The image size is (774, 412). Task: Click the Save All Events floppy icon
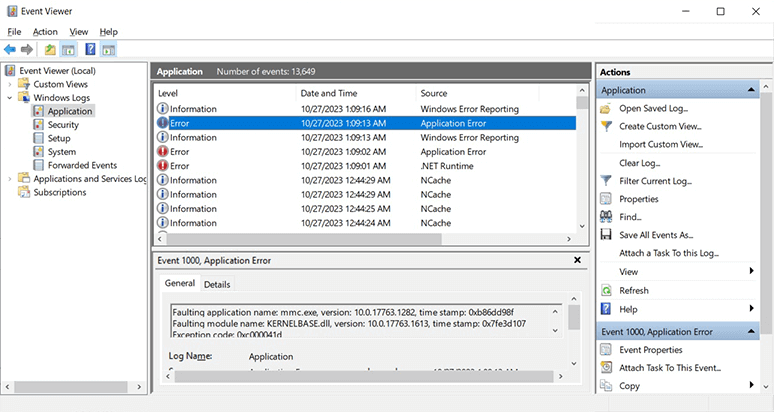[x=606, y=235]
